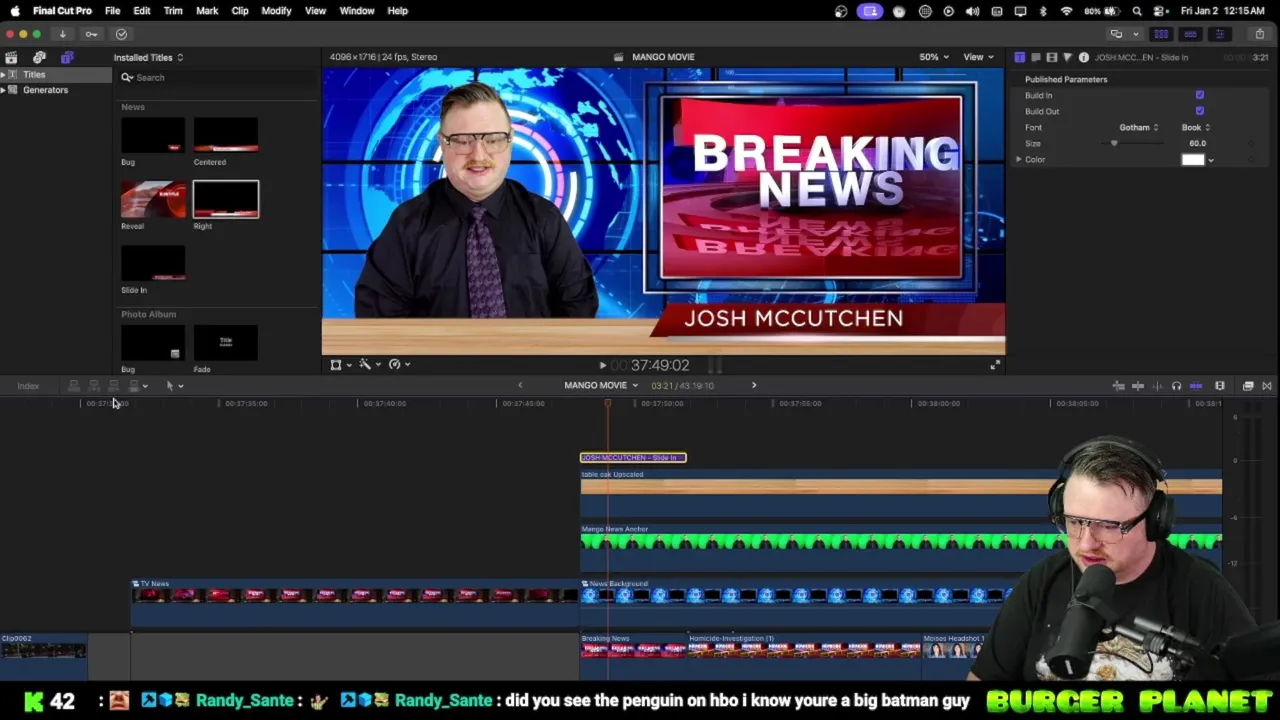Screen dimensions: 1280x720
Task: Open the background tasks checkmark icon
Action: click(x=121, y=34)
